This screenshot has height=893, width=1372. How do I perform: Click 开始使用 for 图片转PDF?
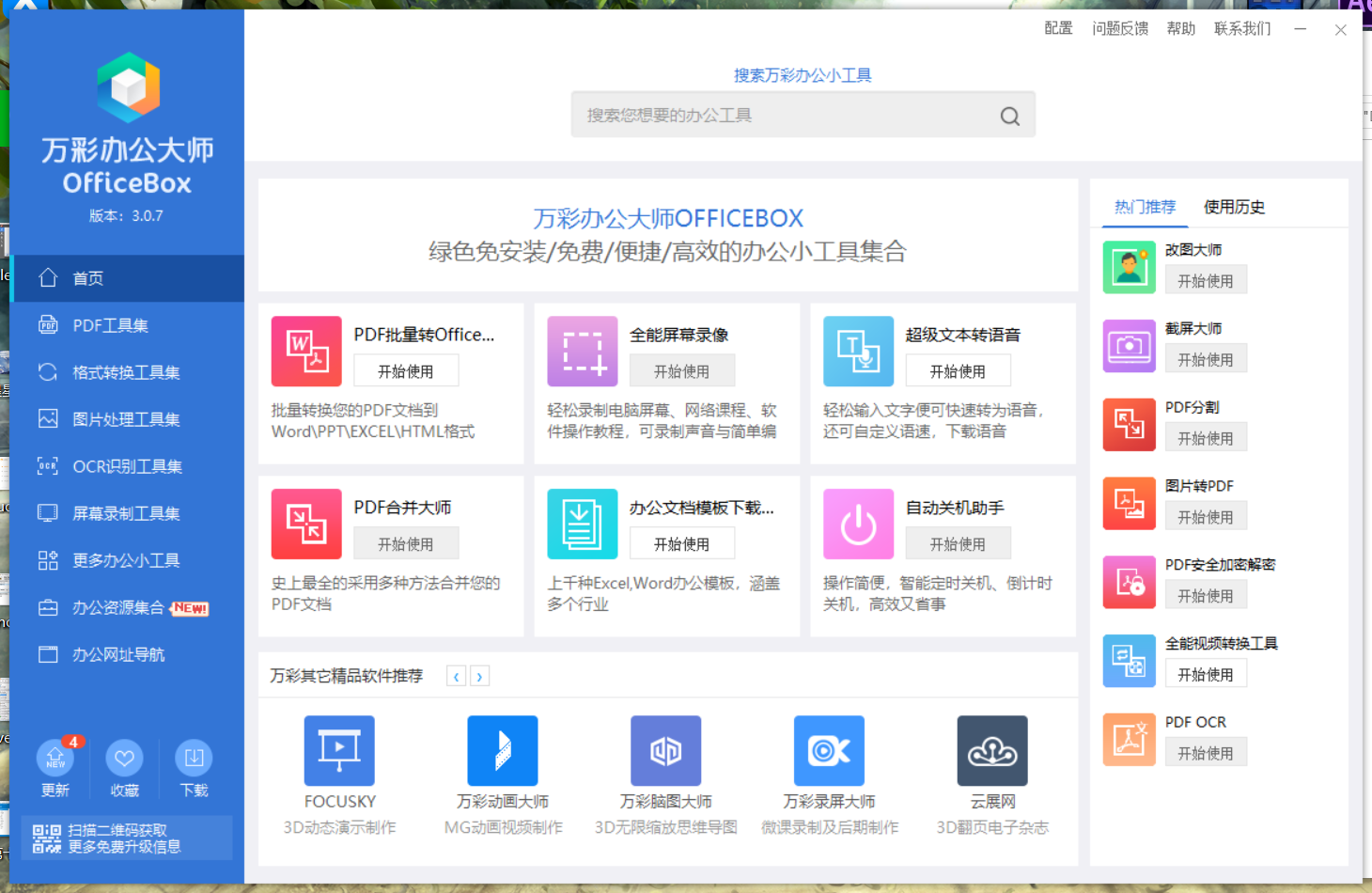click(x=1206, y=517)
